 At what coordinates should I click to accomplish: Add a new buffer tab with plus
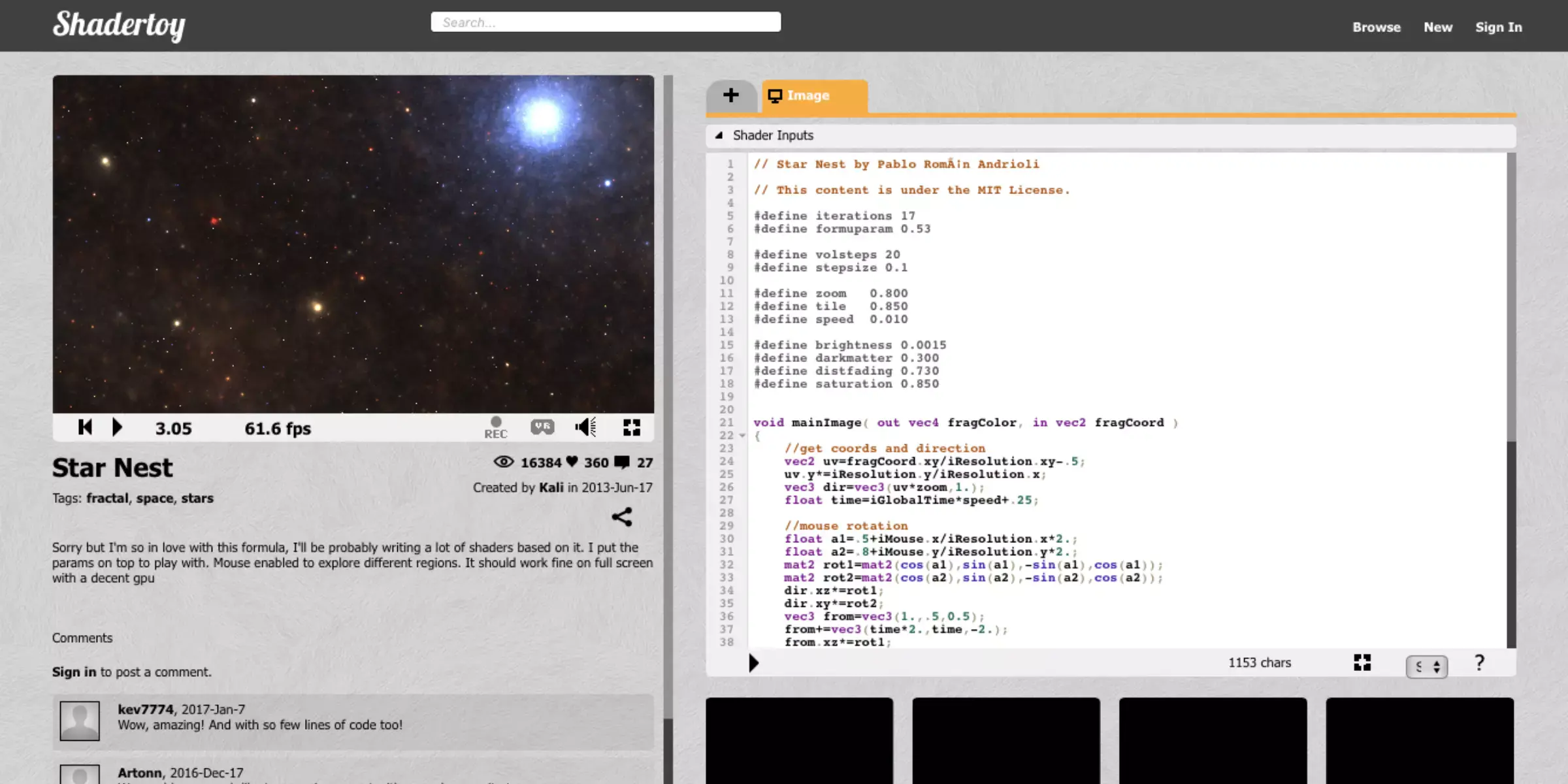(x=731, y=95)
